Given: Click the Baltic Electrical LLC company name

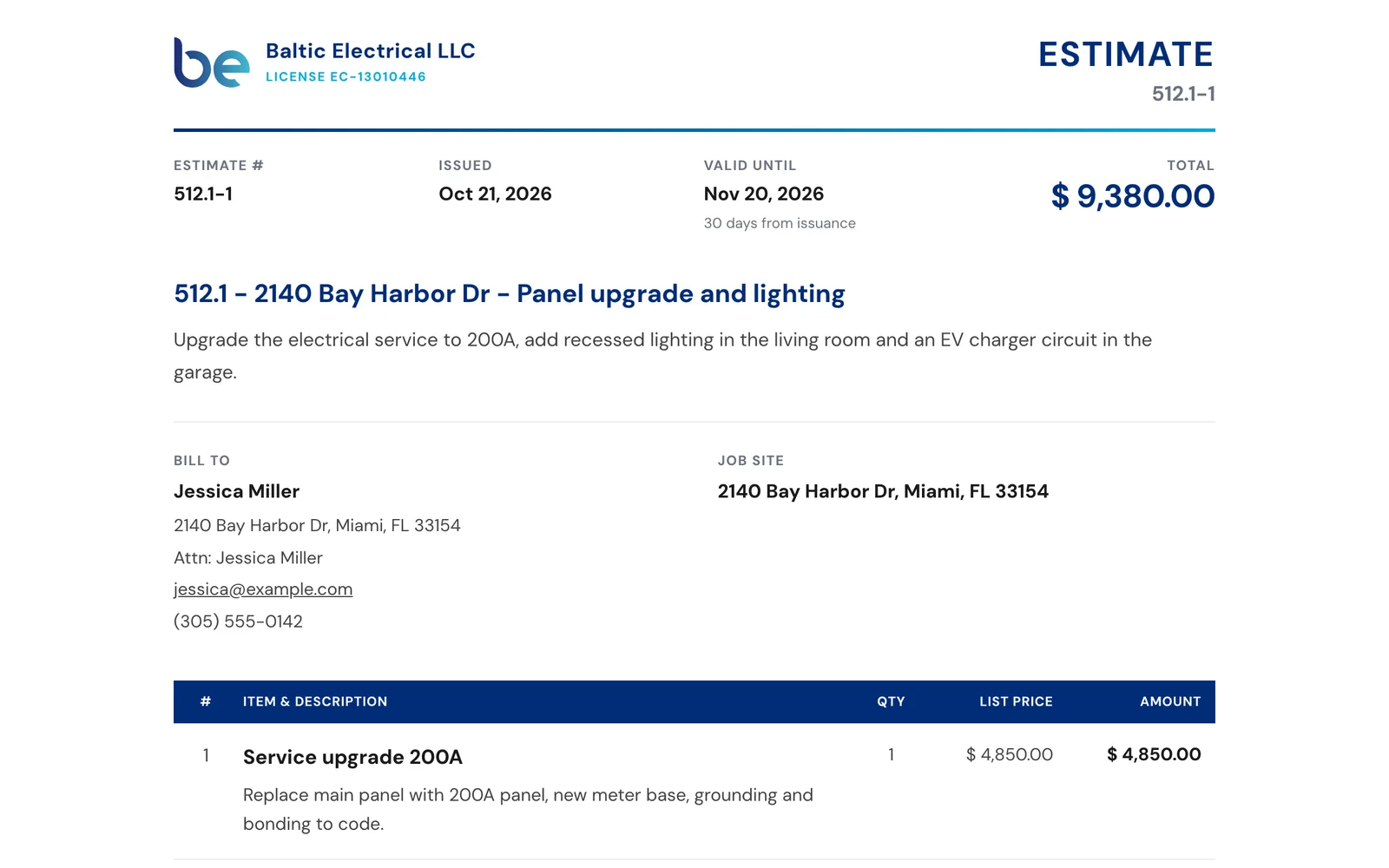Looking at the screenshot, I should pyautogui.click(x=371, y=51).
